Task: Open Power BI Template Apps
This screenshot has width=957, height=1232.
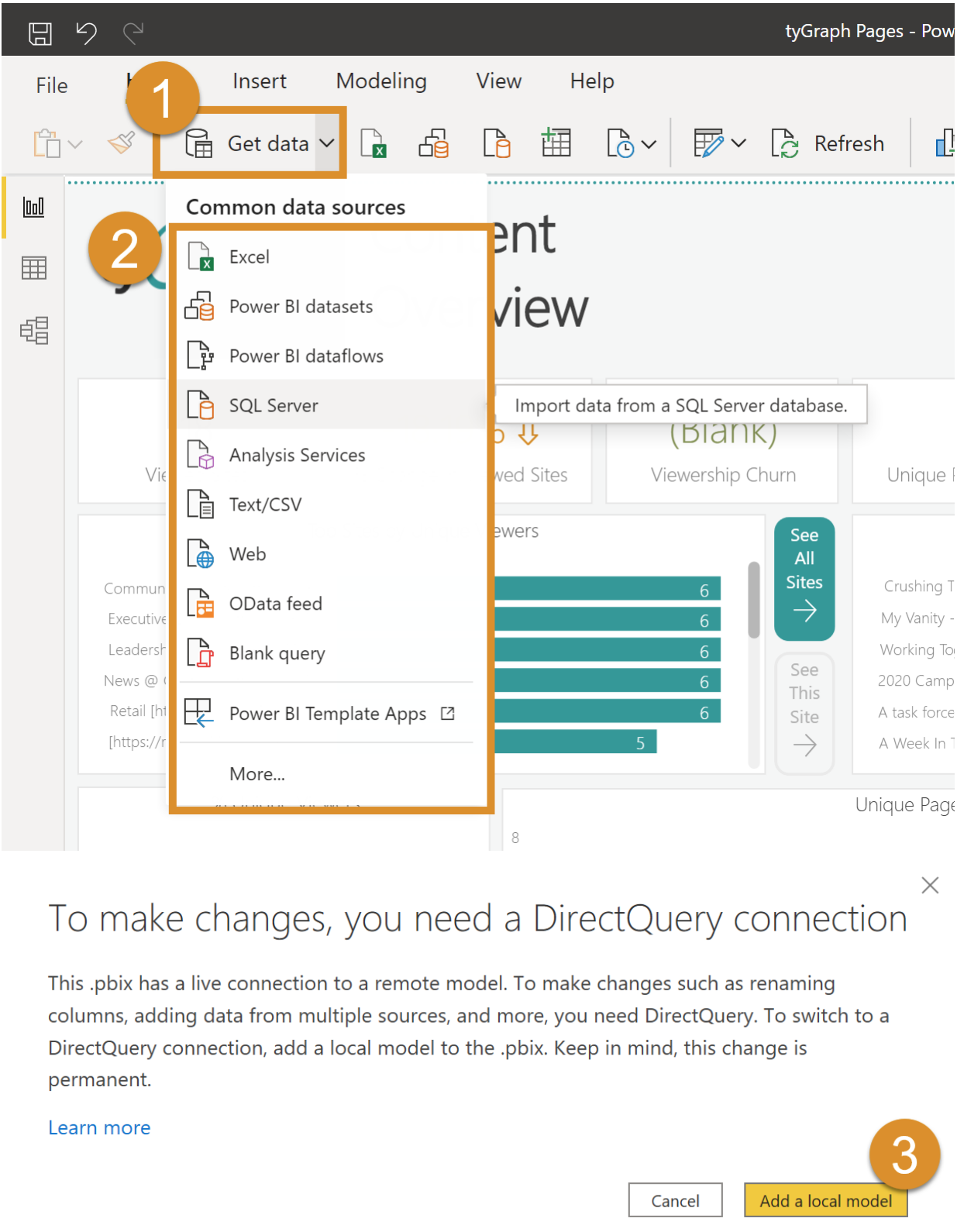Action: [x=328, y=714]
